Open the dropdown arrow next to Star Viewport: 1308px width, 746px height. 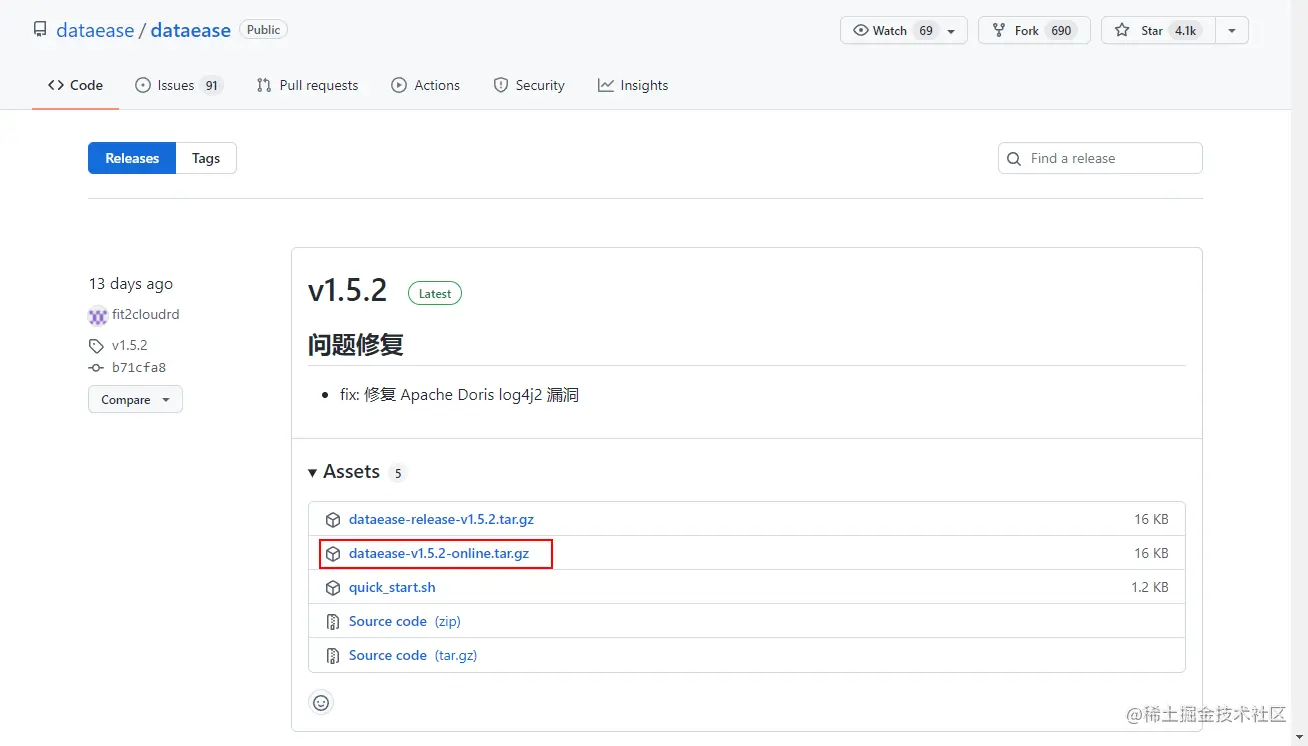[x=1232, y=31]
